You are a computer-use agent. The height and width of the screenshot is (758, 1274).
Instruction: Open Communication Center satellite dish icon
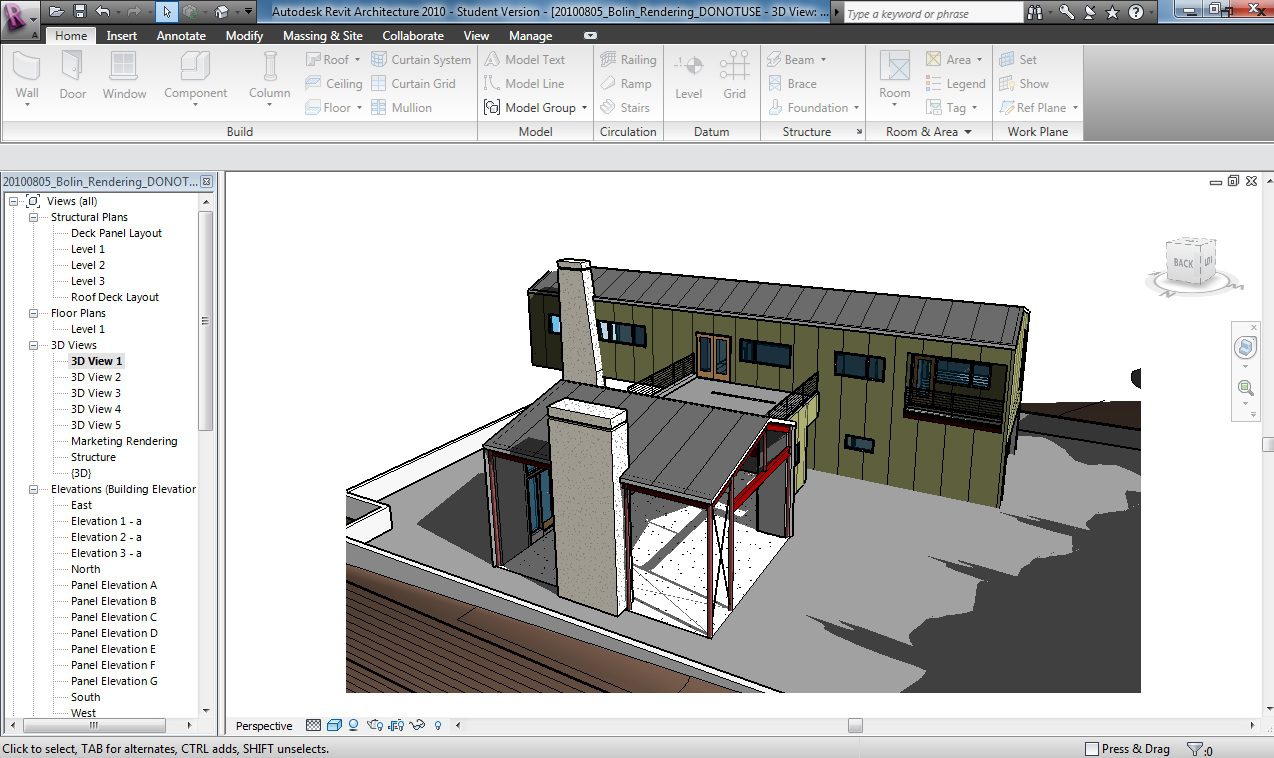tap(1089, 13)
